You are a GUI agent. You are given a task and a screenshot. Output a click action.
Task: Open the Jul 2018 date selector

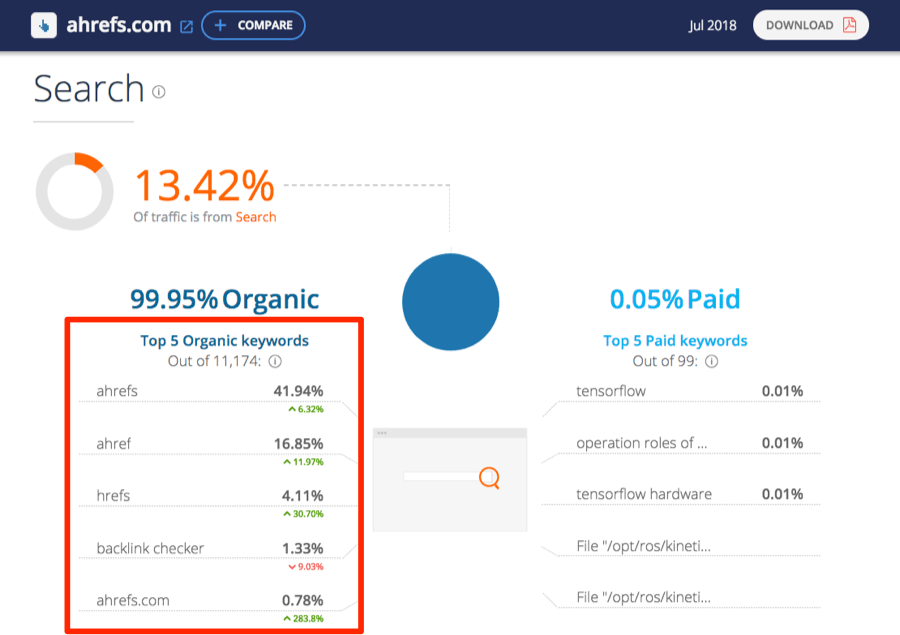712,25
